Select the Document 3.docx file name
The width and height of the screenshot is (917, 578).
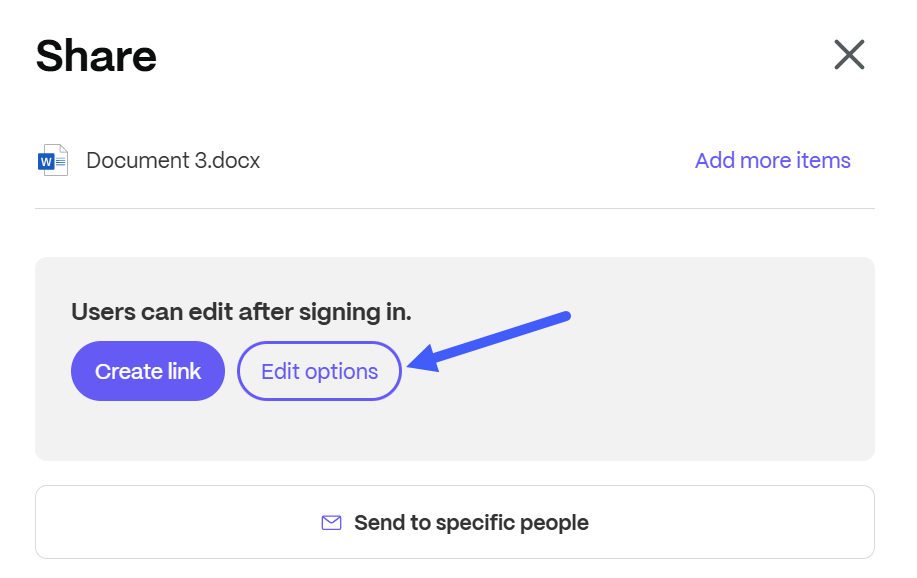(x=173, y=160)
